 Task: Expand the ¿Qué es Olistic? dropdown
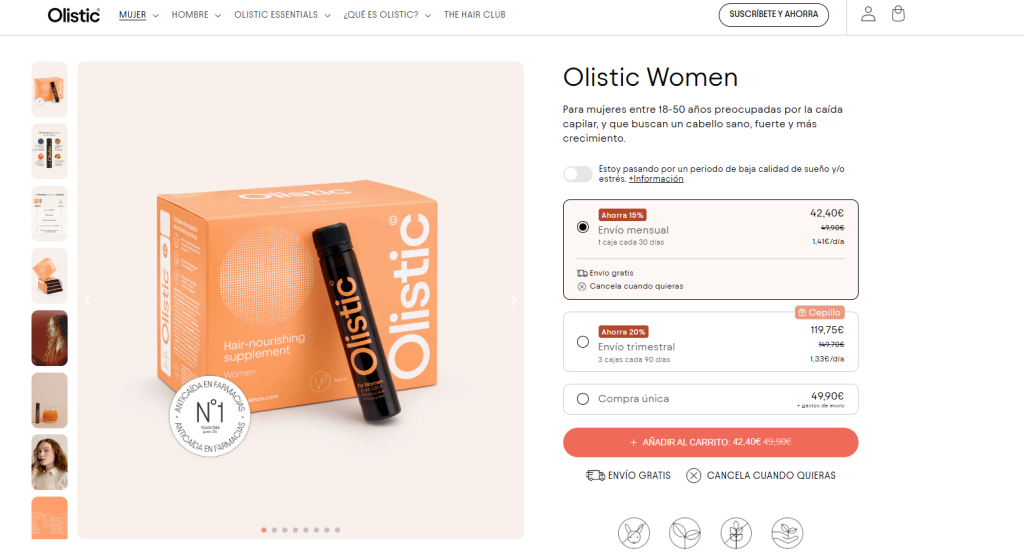coord(387,15)
